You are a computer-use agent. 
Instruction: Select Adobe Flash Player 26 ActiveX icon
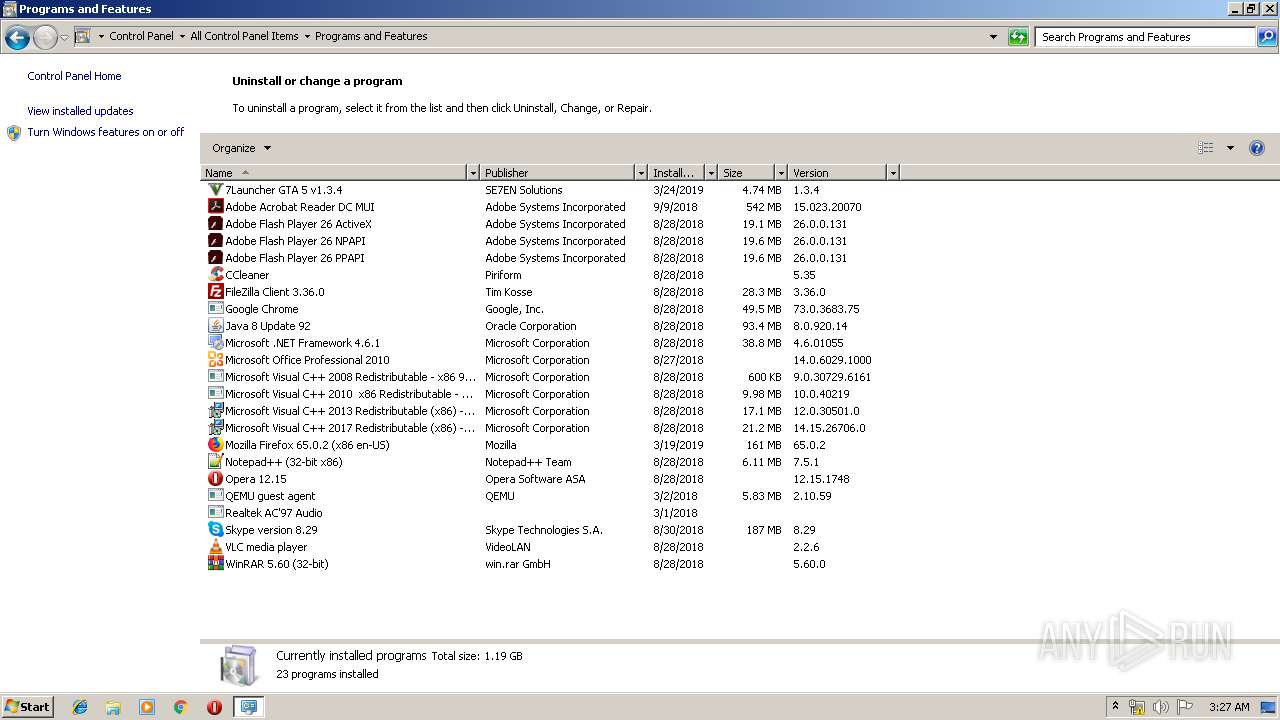pyautogui.click(x=215, y=224)
